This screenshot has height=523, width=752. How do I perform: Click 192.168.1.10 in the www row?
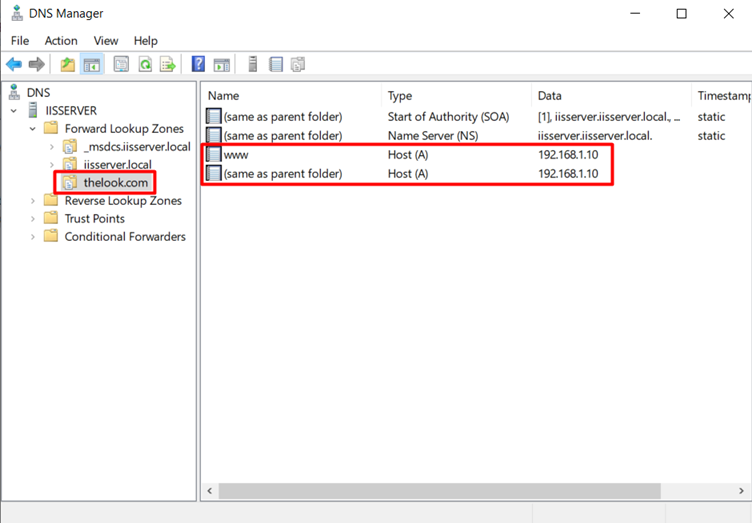568,154
